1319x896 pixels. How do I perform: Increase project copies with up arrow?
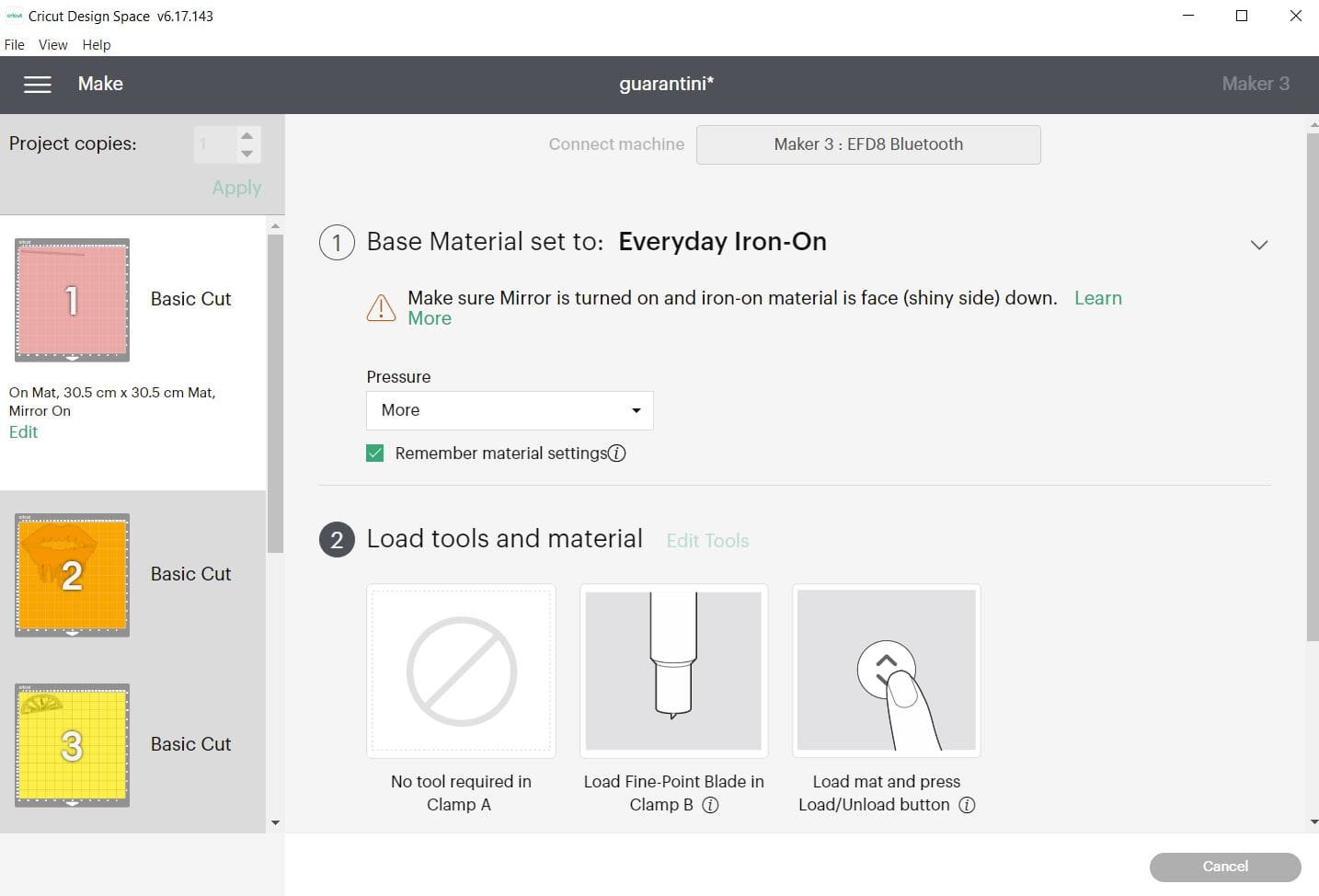(247, 135)
